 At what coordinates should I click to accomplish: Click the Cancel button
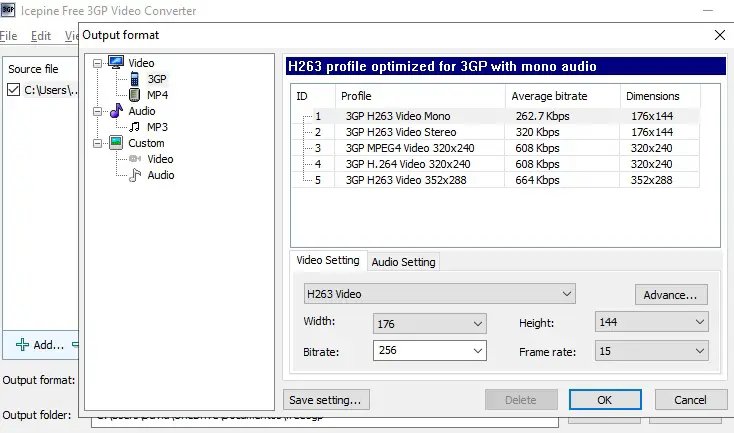(x=690, y=400)
